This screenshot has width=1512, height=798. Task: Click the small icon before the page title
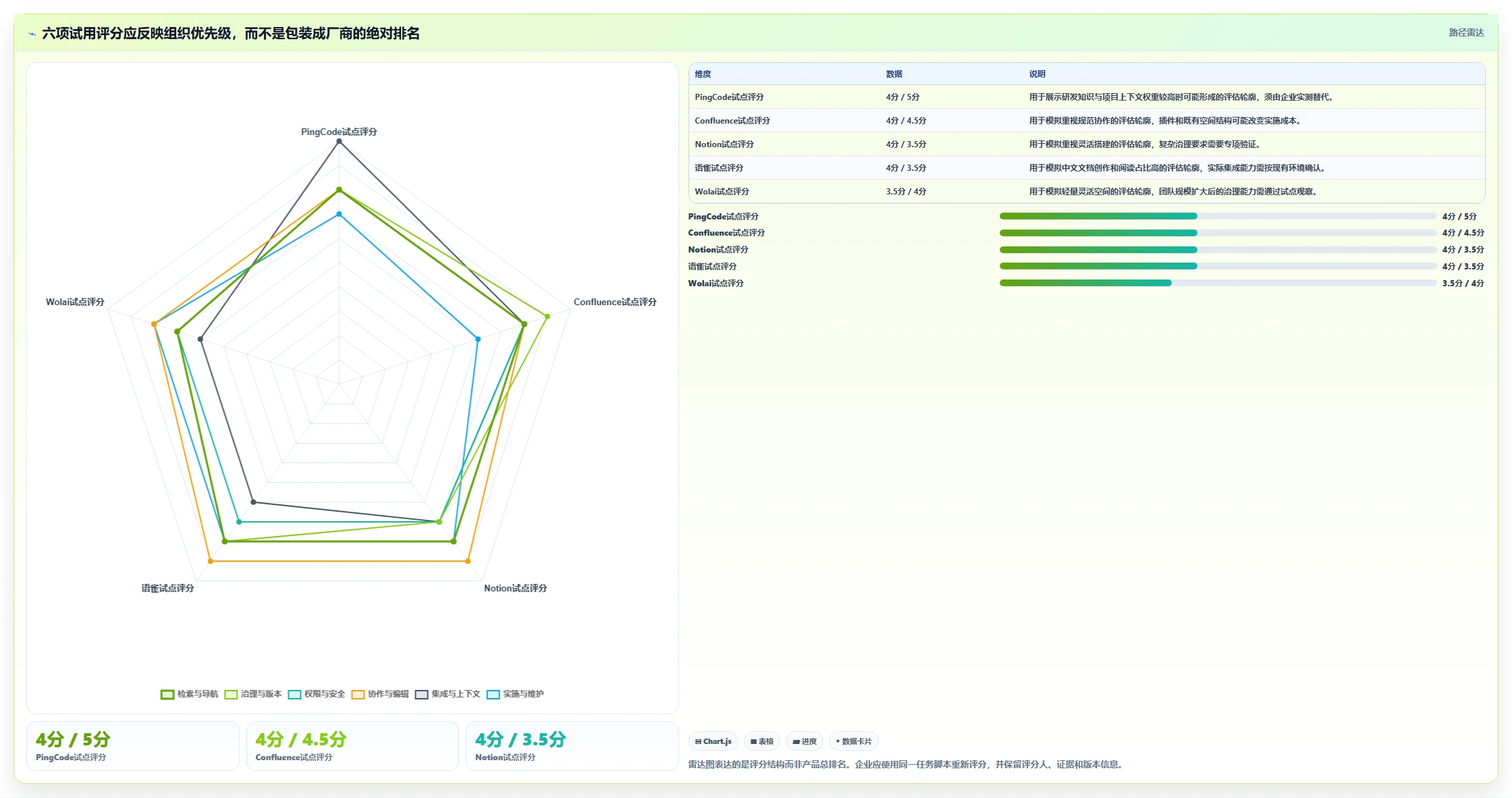click(32, 34)
